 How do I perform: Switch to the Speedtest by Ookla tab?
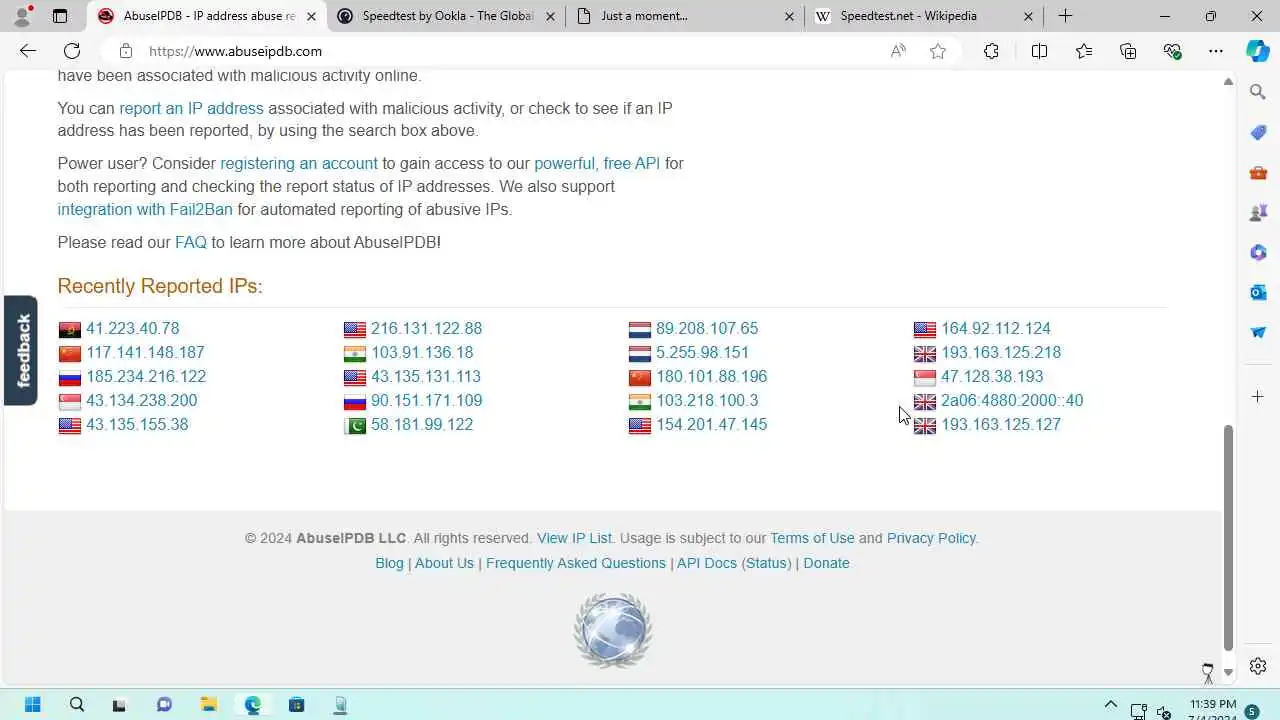[447, 16]
